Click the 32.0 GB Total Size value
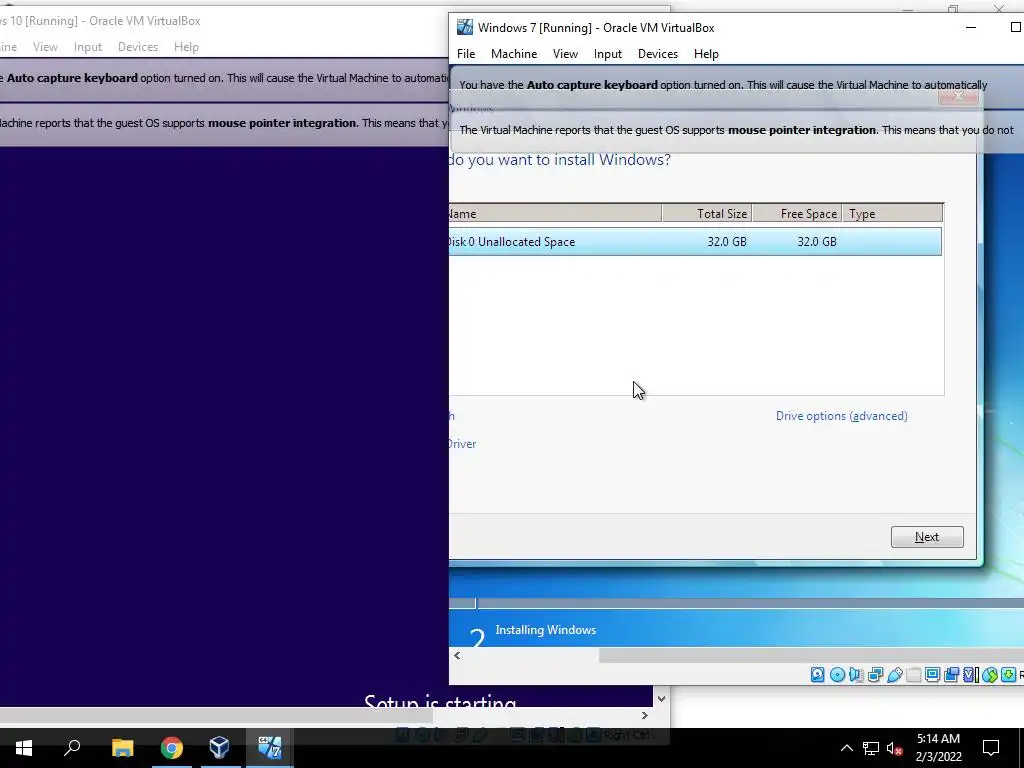1024x768 pixels. pos(727,242)
